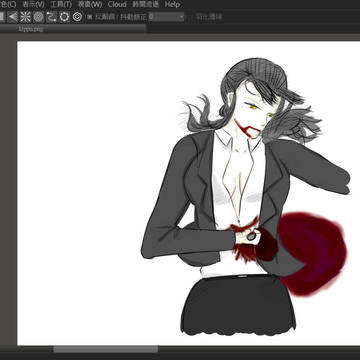Open the Cloud menu

pos(117,4)
